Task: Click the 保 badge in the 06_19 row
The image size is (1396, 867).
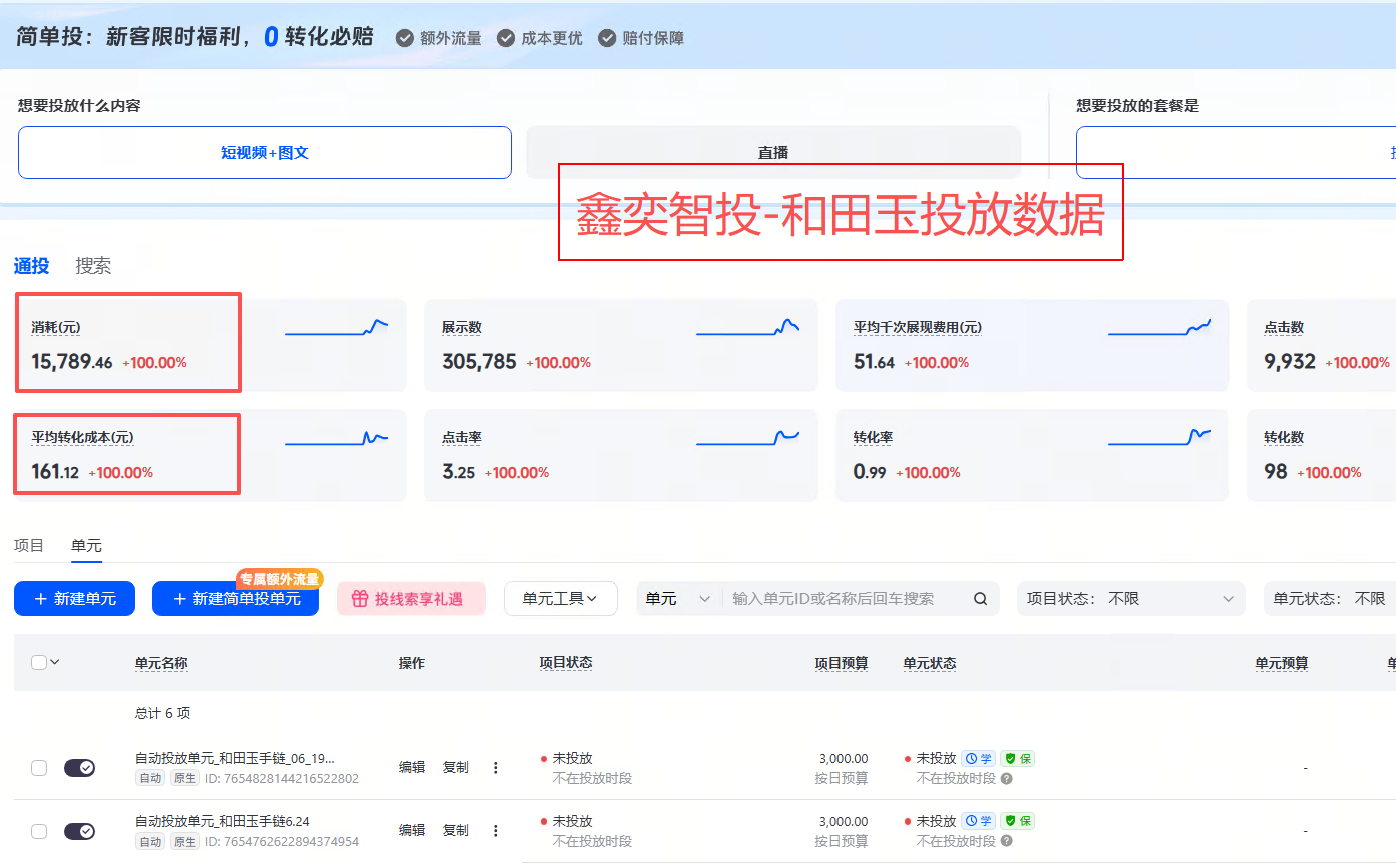Action: click(x=1017, y=759)
